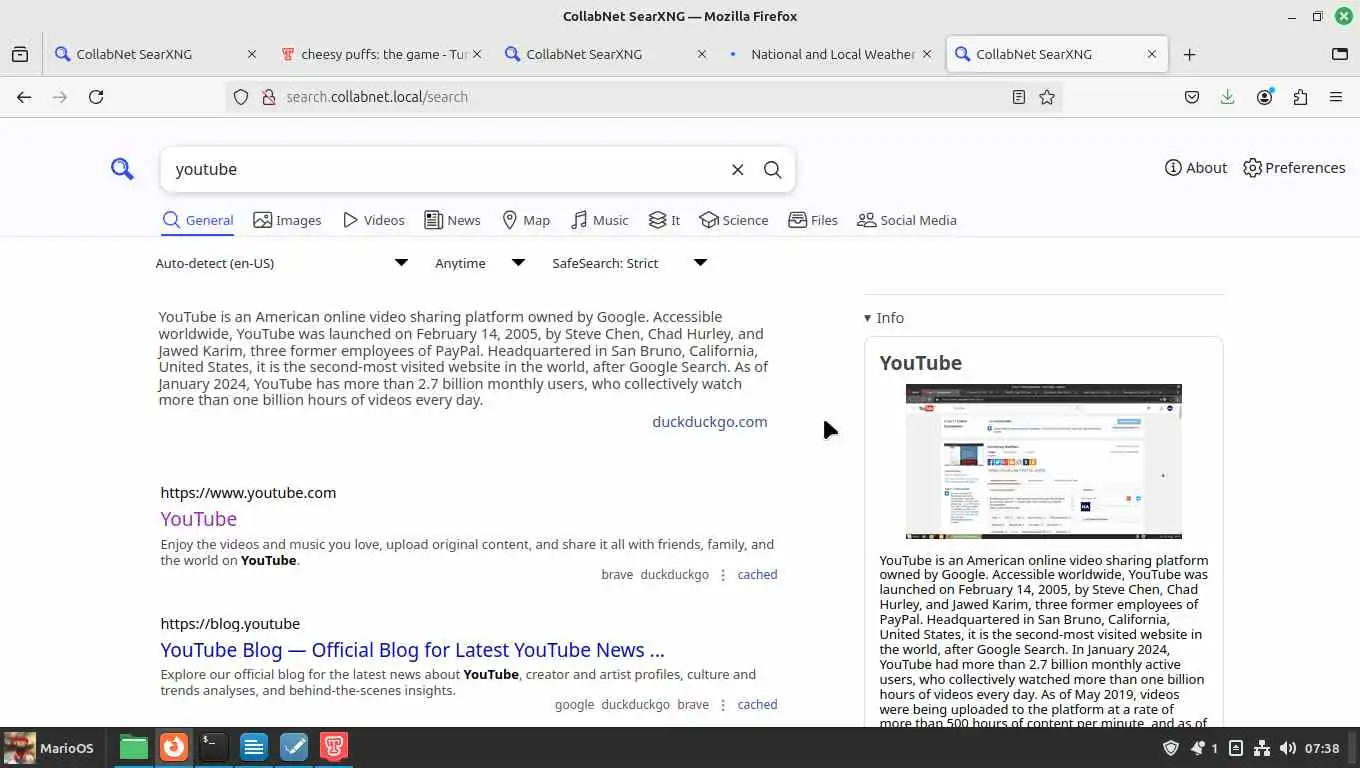Open Firefox downloads panel

point(1228,97)
